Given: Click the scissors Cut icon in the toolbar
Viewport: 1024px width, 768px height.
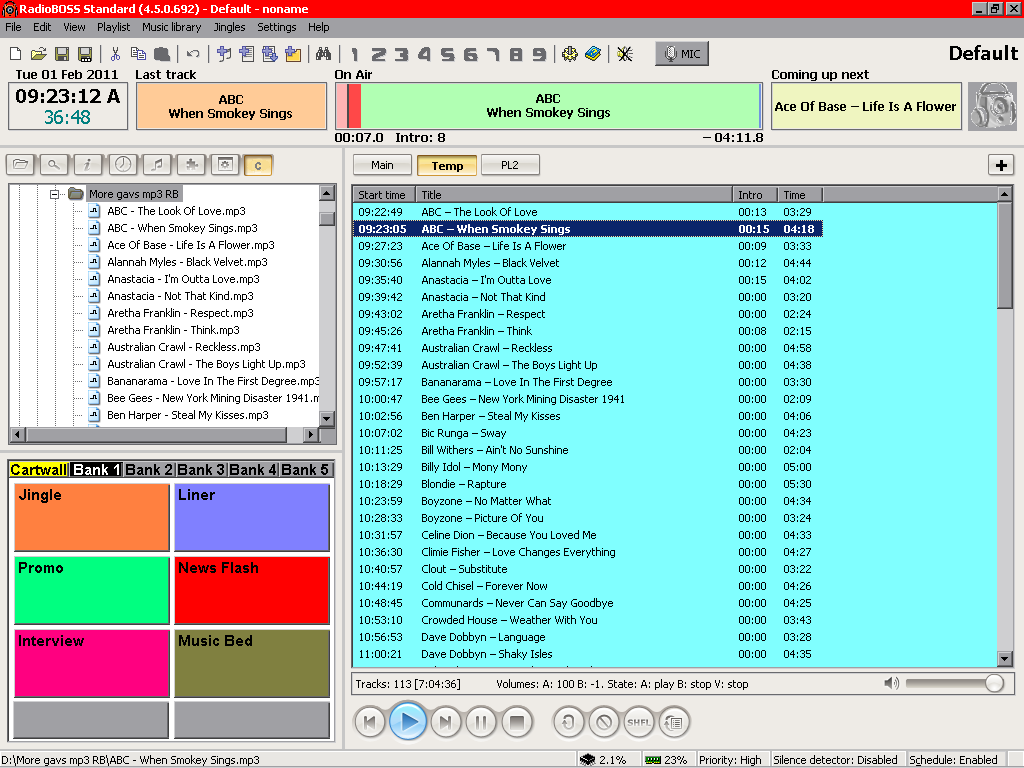Looking at the screenshot, I should [116, 54].
